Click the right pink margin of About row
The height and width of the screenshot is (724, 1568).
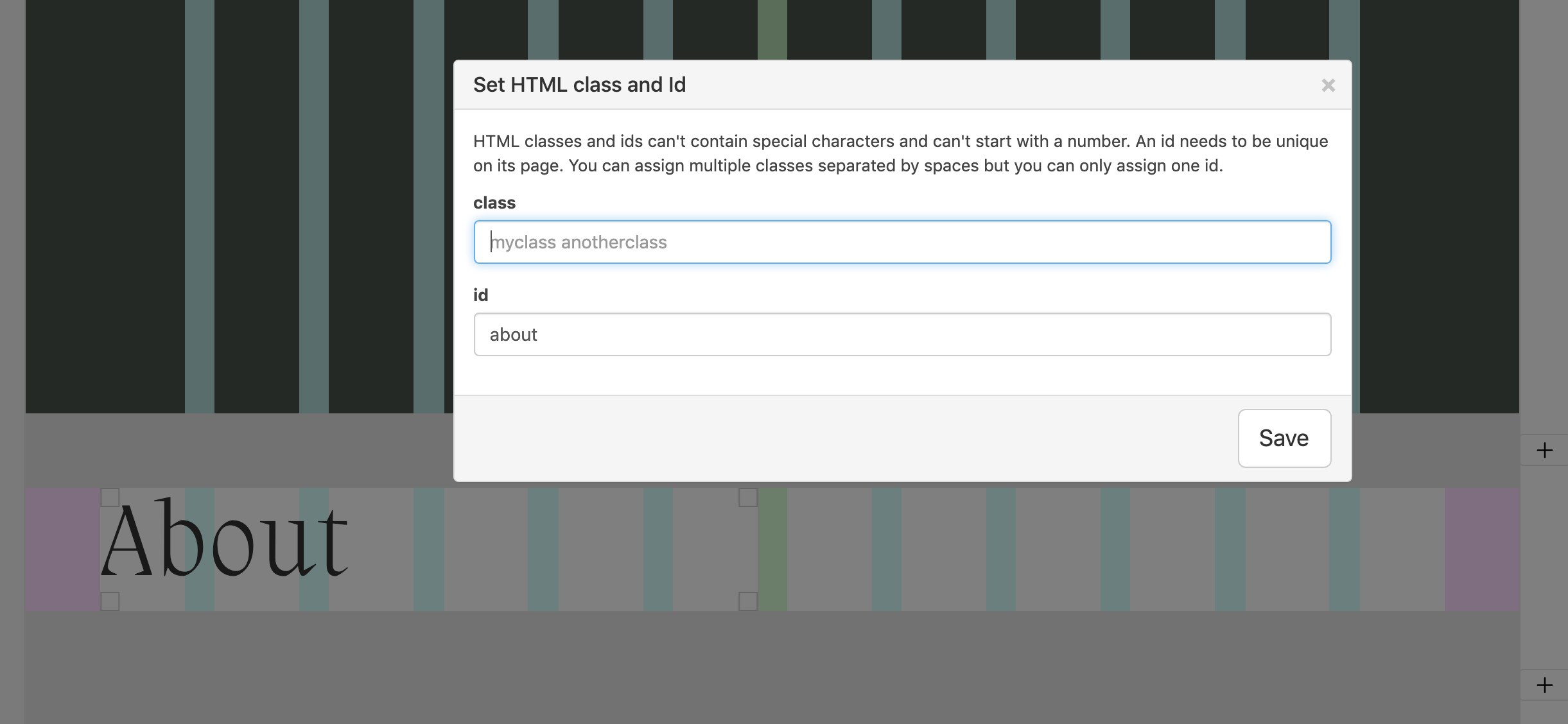[1481, 549]
